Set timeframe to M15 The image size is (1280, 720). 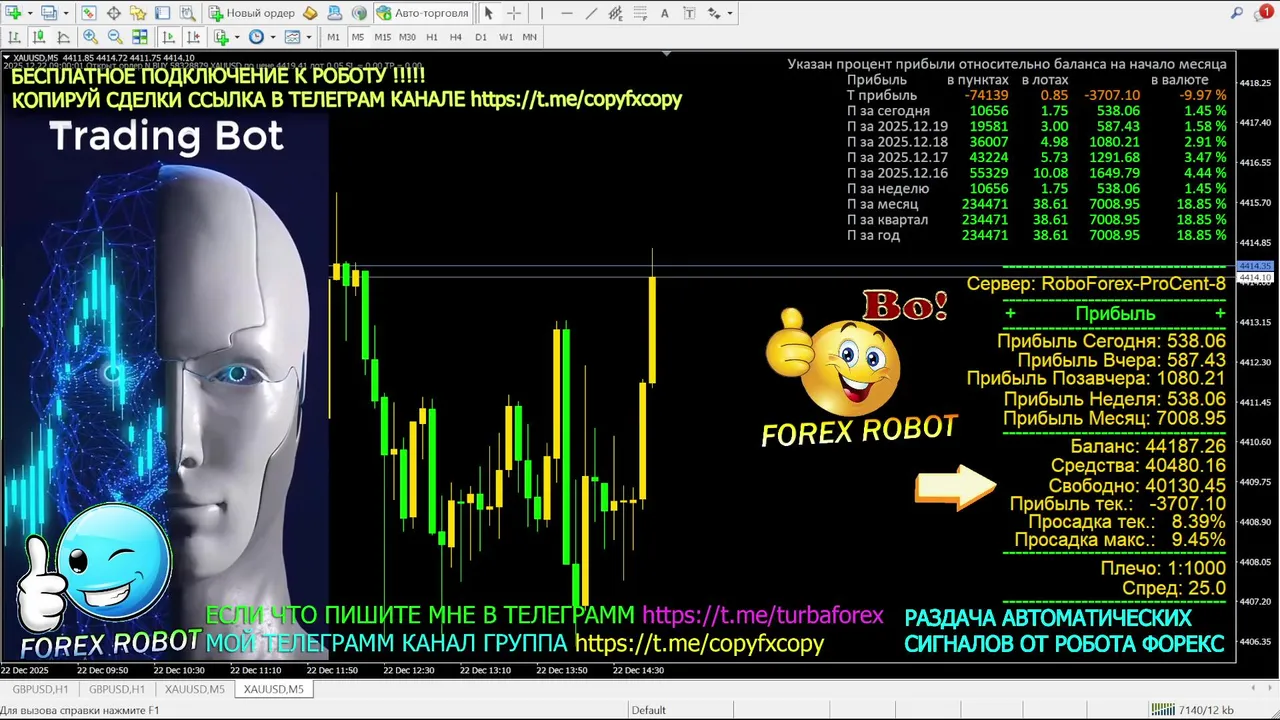[x=382, y=37]
